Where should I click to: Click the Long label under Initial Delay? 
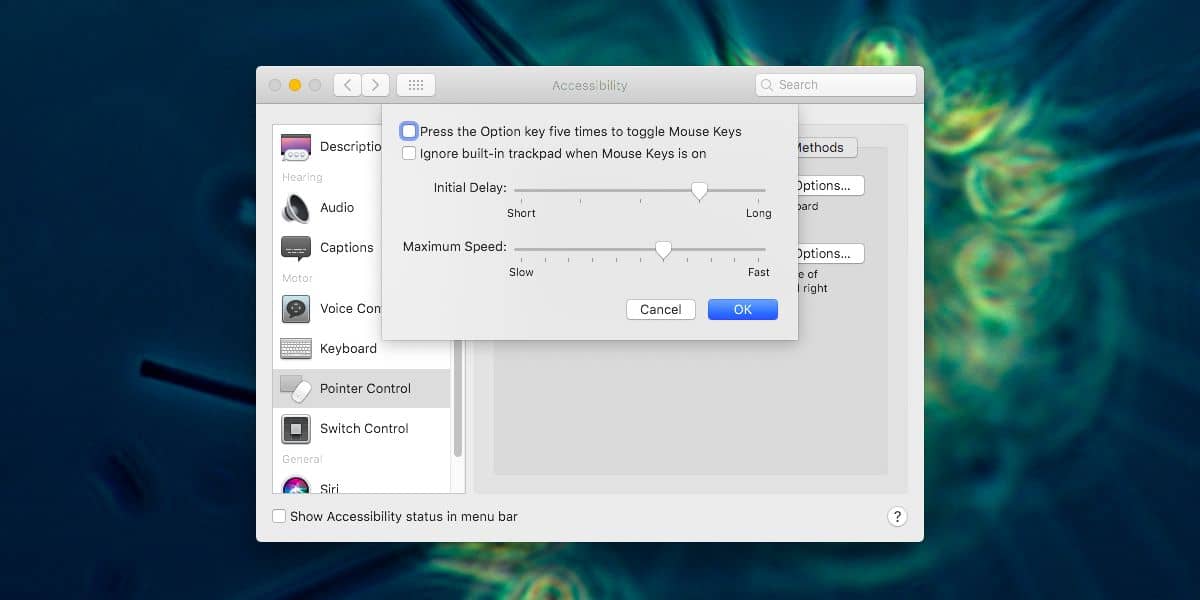tap(759, 213)
